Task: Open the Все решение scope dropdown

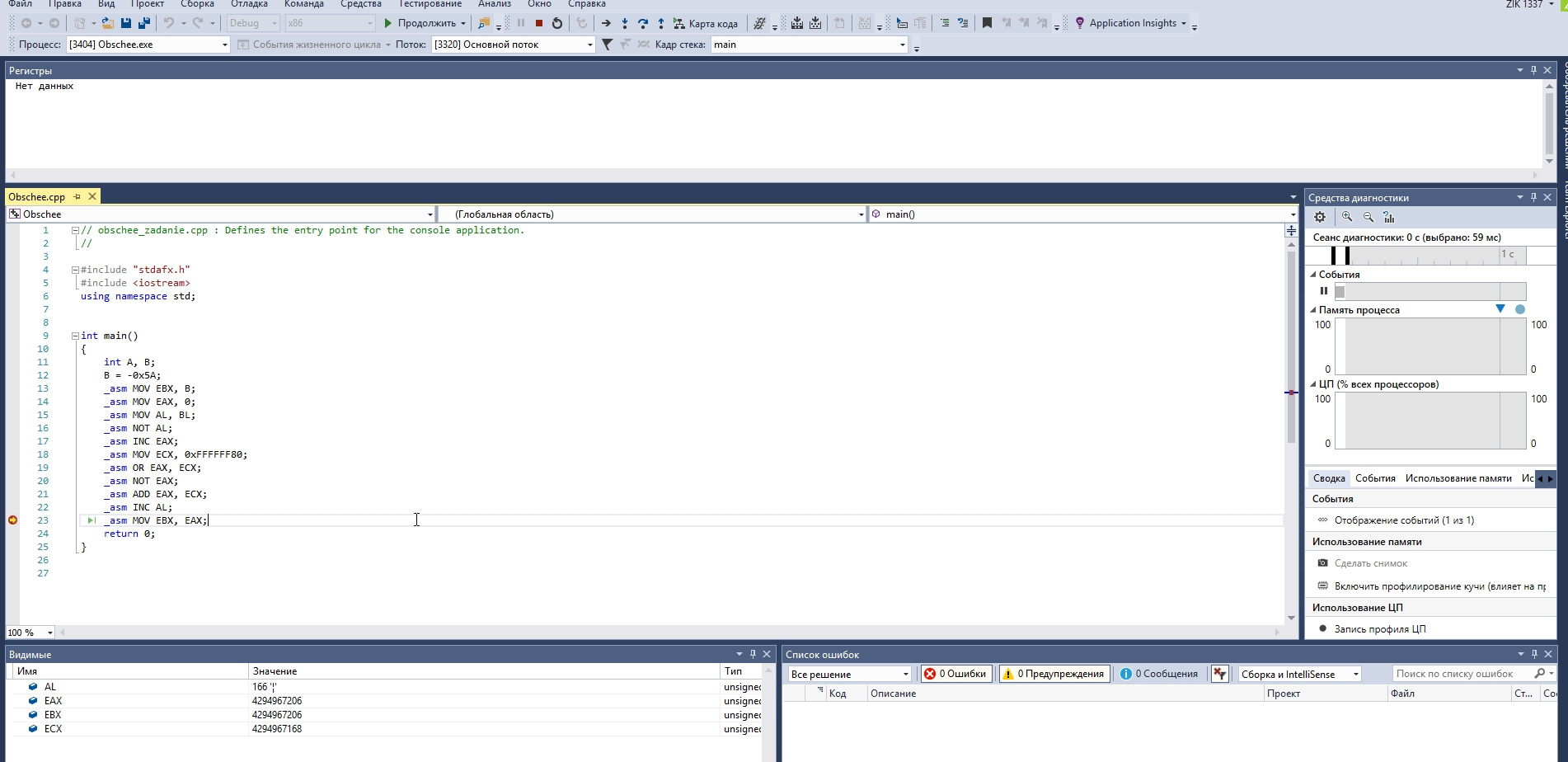Action: (849, 674)
